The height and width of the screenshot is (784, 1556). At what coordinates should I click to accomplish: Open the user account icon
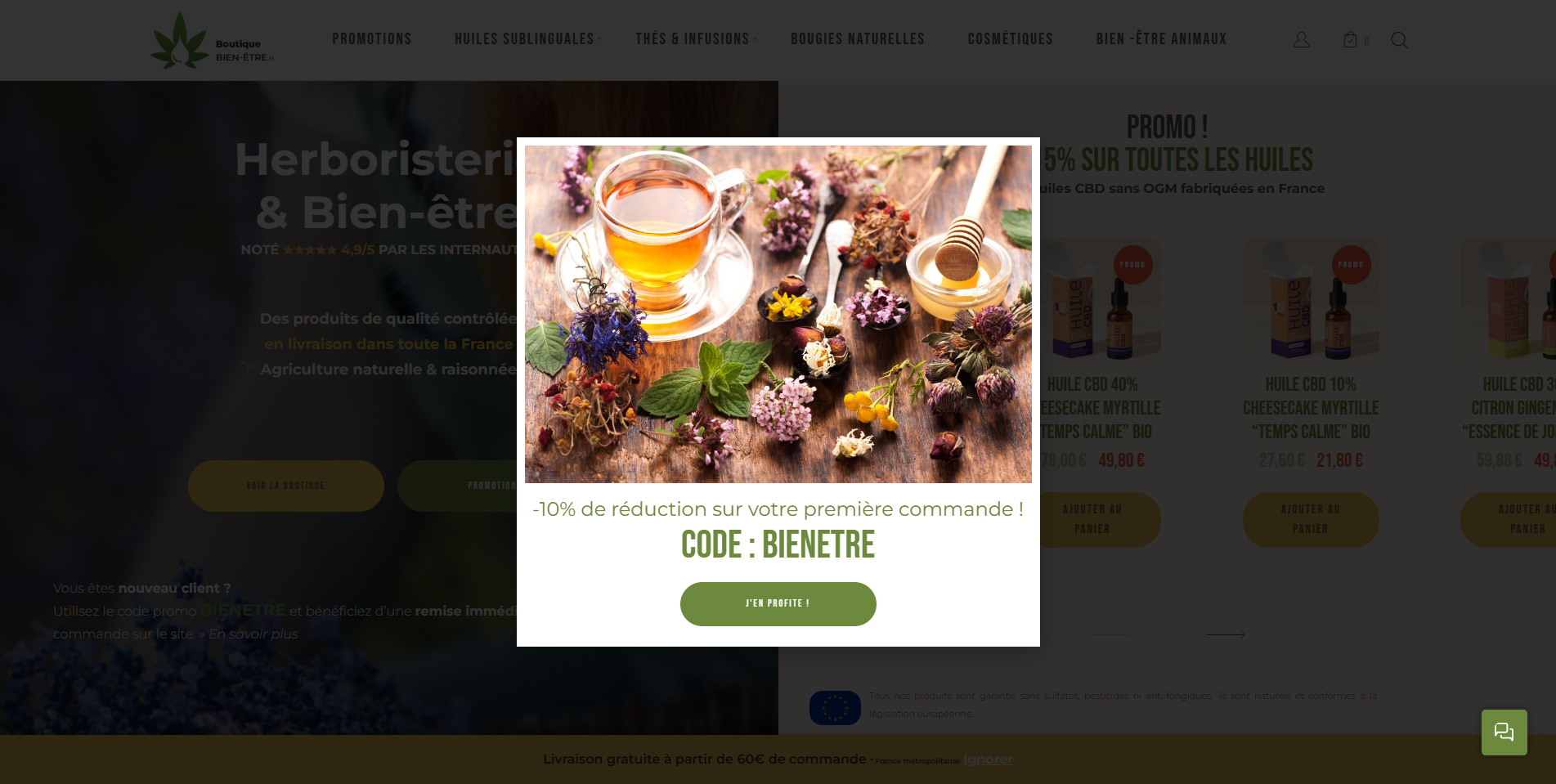coord(1301,40)
